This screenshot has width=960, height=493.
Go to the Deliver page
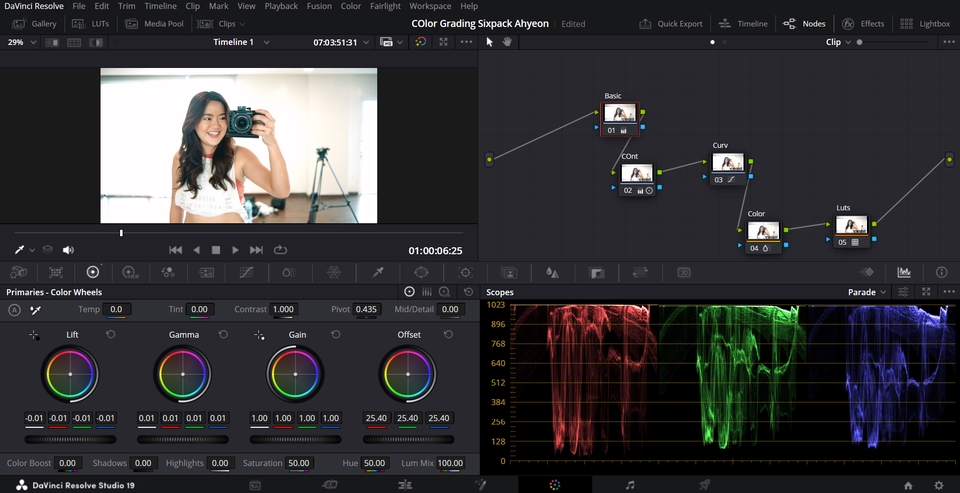[x=704, y=485]
